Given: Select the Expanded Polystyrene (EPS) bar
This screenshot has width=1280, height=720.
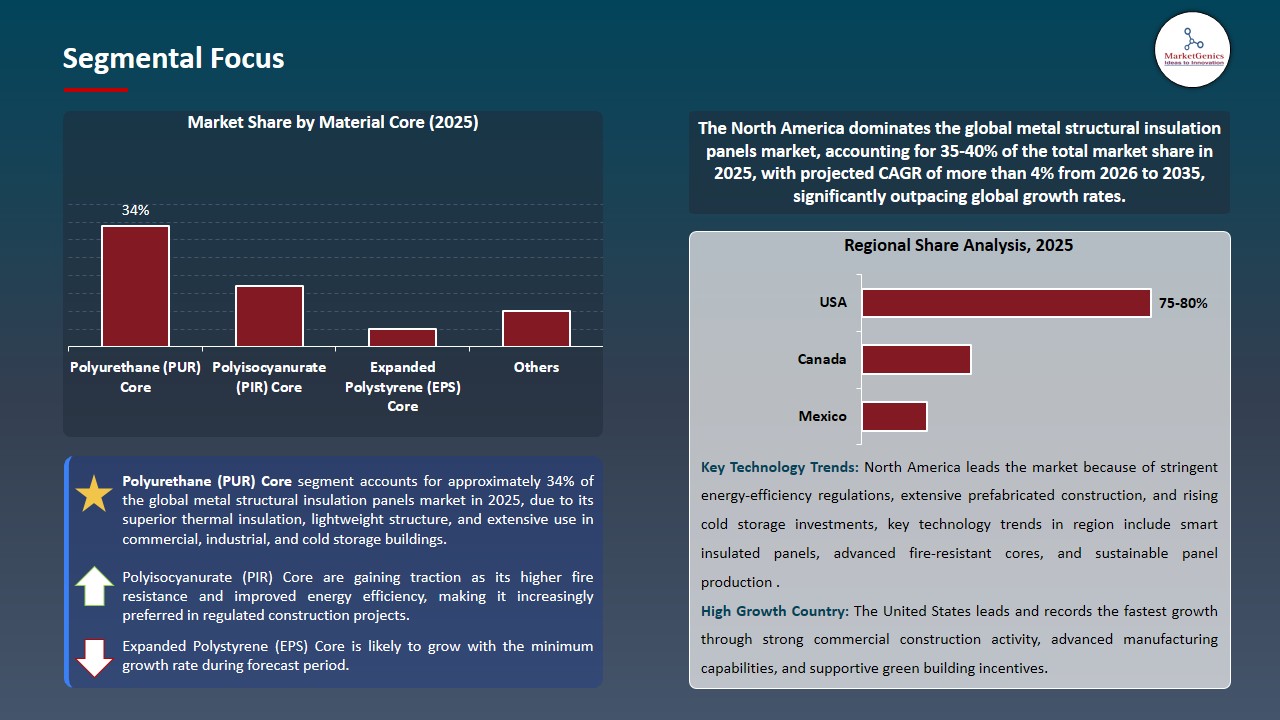Looking at the screenshot, I should 402,338.
